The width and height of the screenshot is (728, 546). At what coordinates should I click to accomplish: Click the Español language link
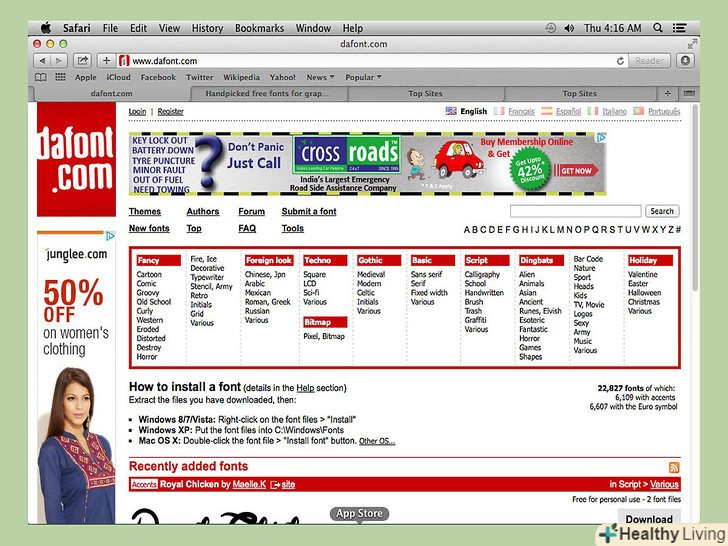point(568,111)
